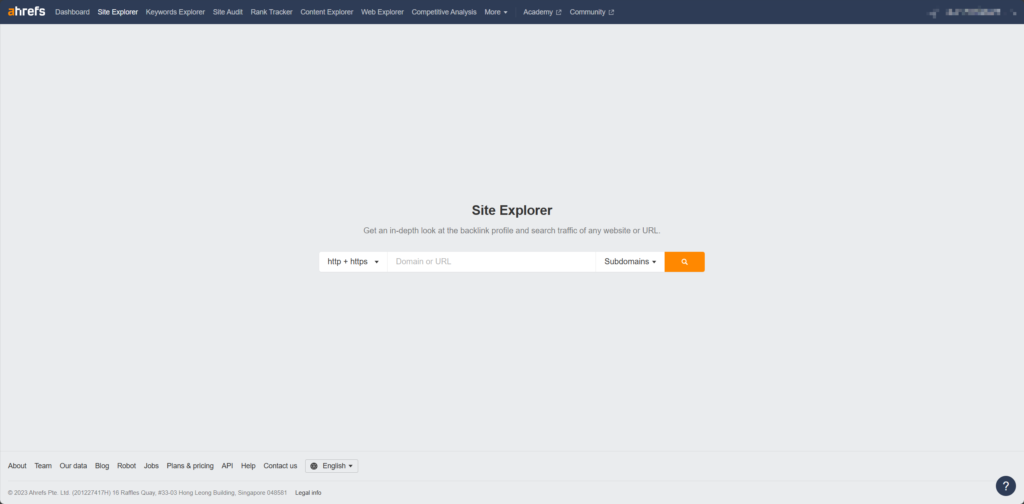Open the Our data footer link
Viewport: 1024px width, 504px height.
coord(73,466)
